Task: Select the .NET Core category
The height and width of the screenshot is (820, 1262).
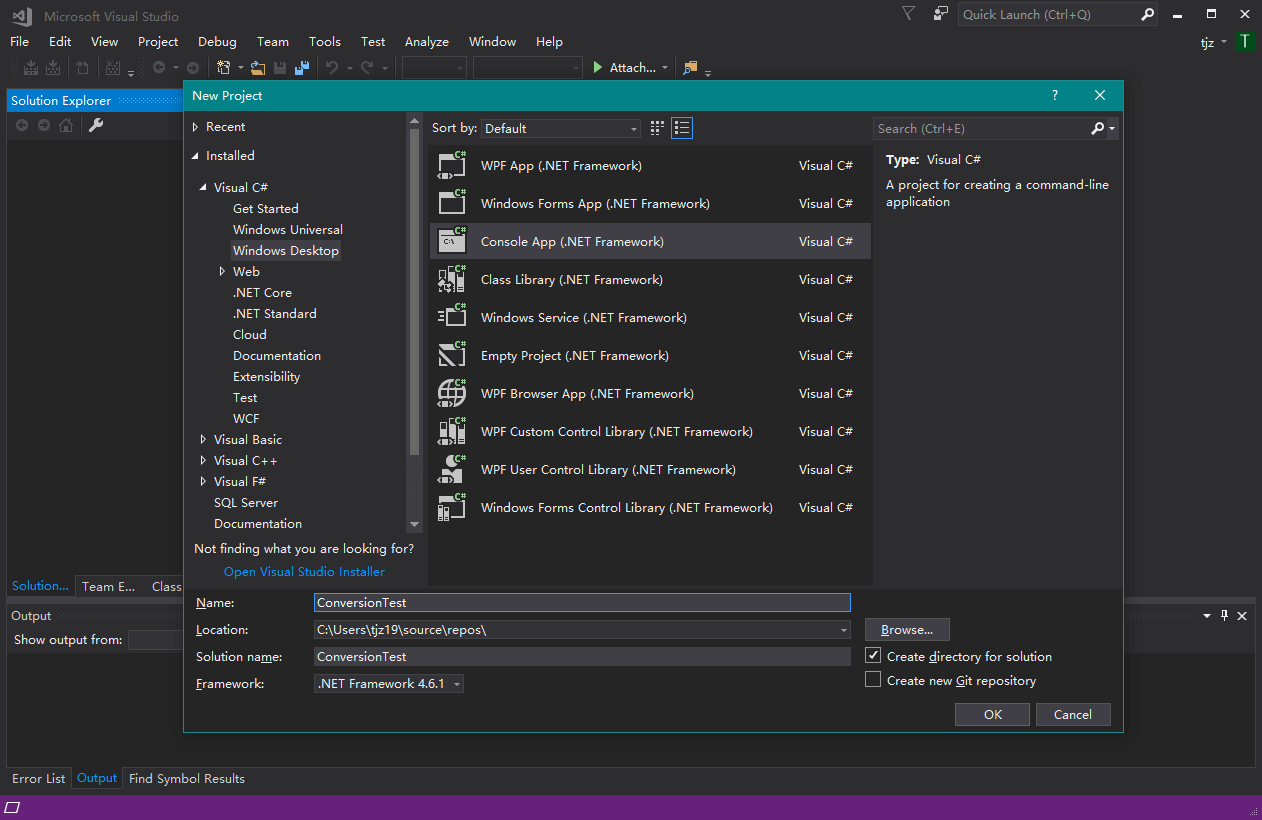Action: pos(263,293)
